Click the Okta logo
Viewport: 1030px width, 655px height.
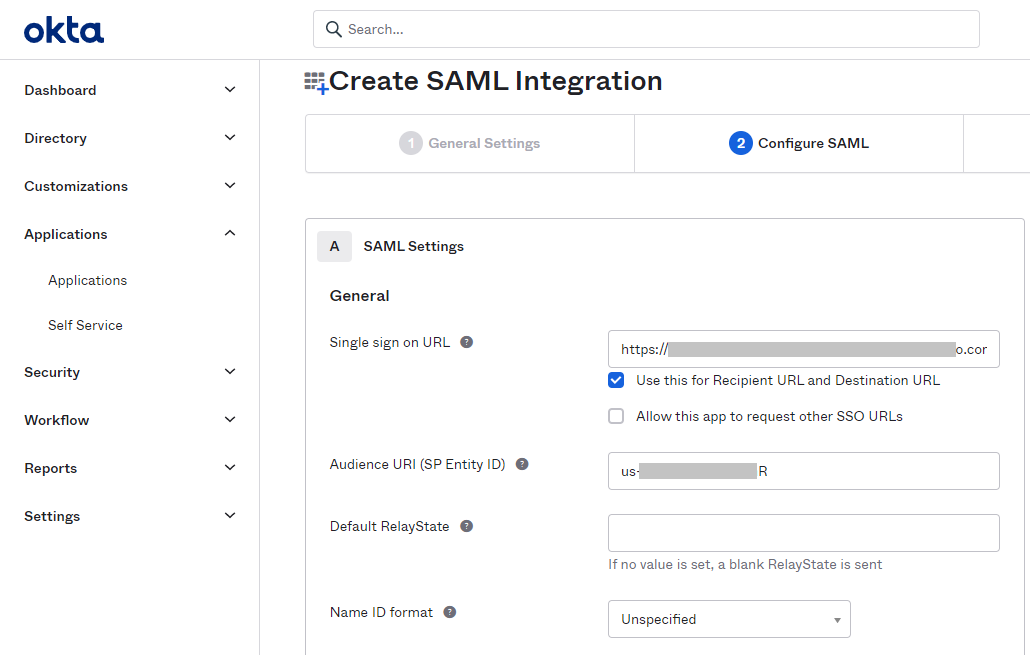coord(63,29)
